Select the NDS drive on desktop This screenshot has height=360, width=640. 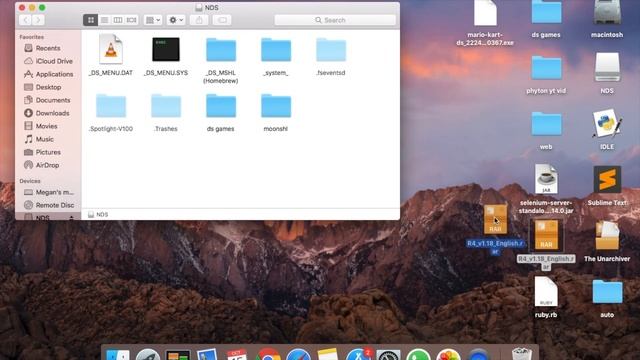click(607, 73)
